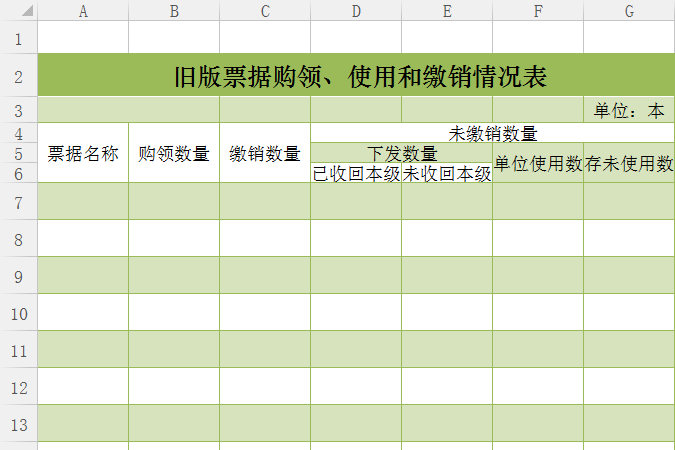Image resolution: width=675 pixels, height=450 pixels.
Task: Select the 缴销数量 header cell
Action: click(265, 153)
